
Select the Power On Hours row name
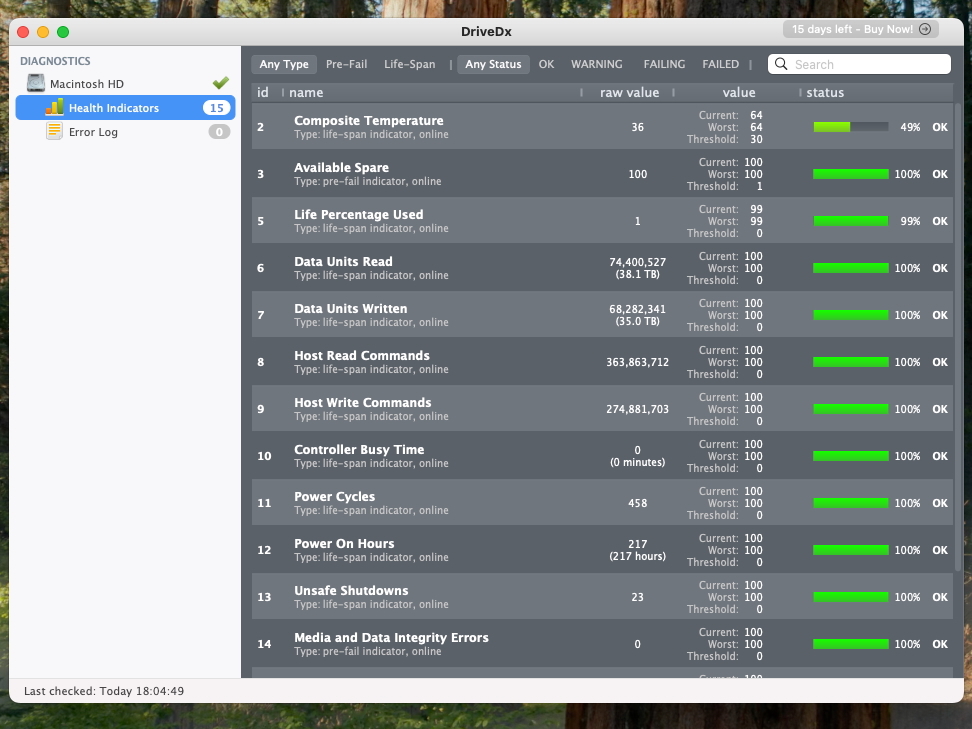point(344,544)
